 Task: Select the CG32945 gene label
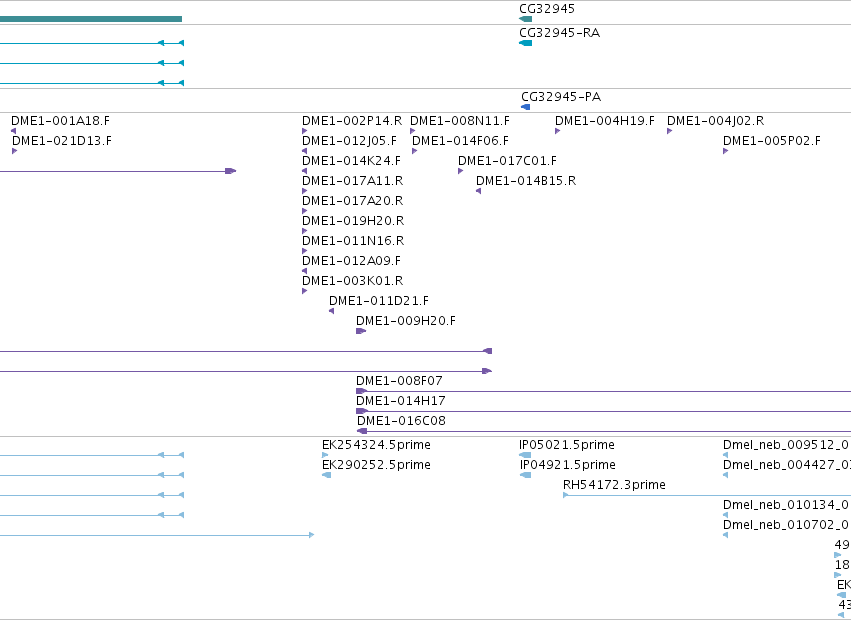[x=547, y=9]
